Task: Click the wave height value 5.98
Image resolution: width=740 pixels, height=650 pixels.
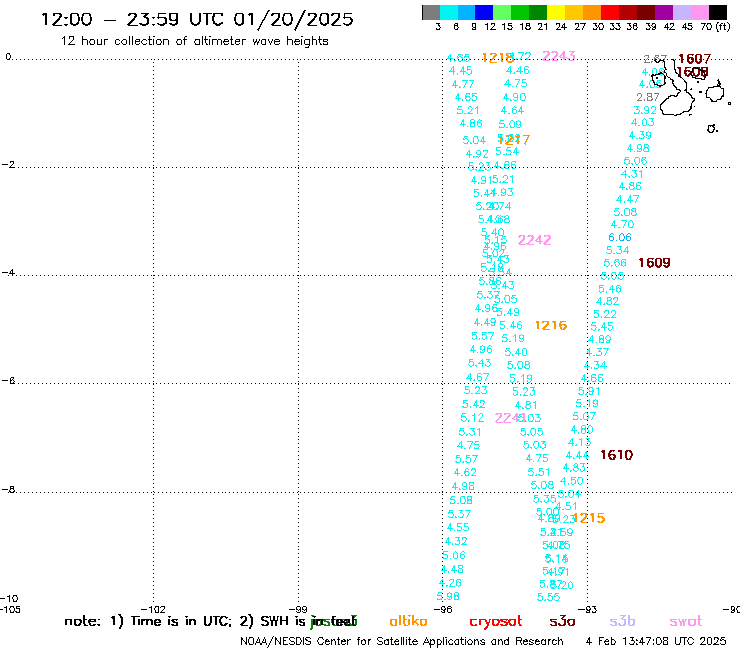Action: click(x=448, y=597)
